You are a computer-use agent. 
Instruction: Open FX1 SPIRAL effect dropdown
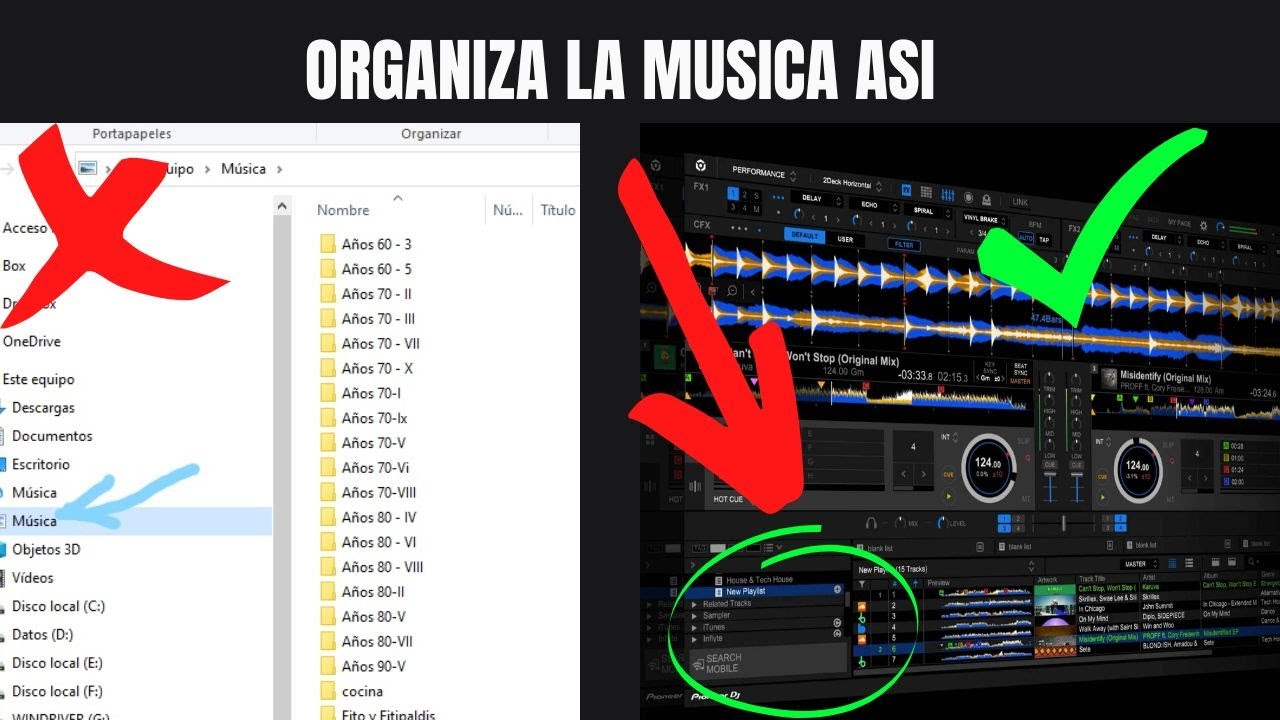[x=927, y=211]
